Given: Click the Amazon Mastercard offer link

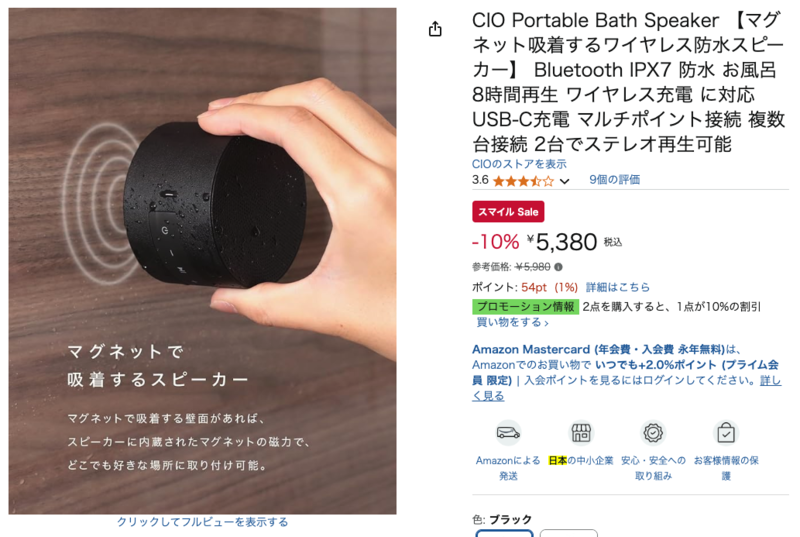Looking at the screenshot, I should (x=598, y=349).
